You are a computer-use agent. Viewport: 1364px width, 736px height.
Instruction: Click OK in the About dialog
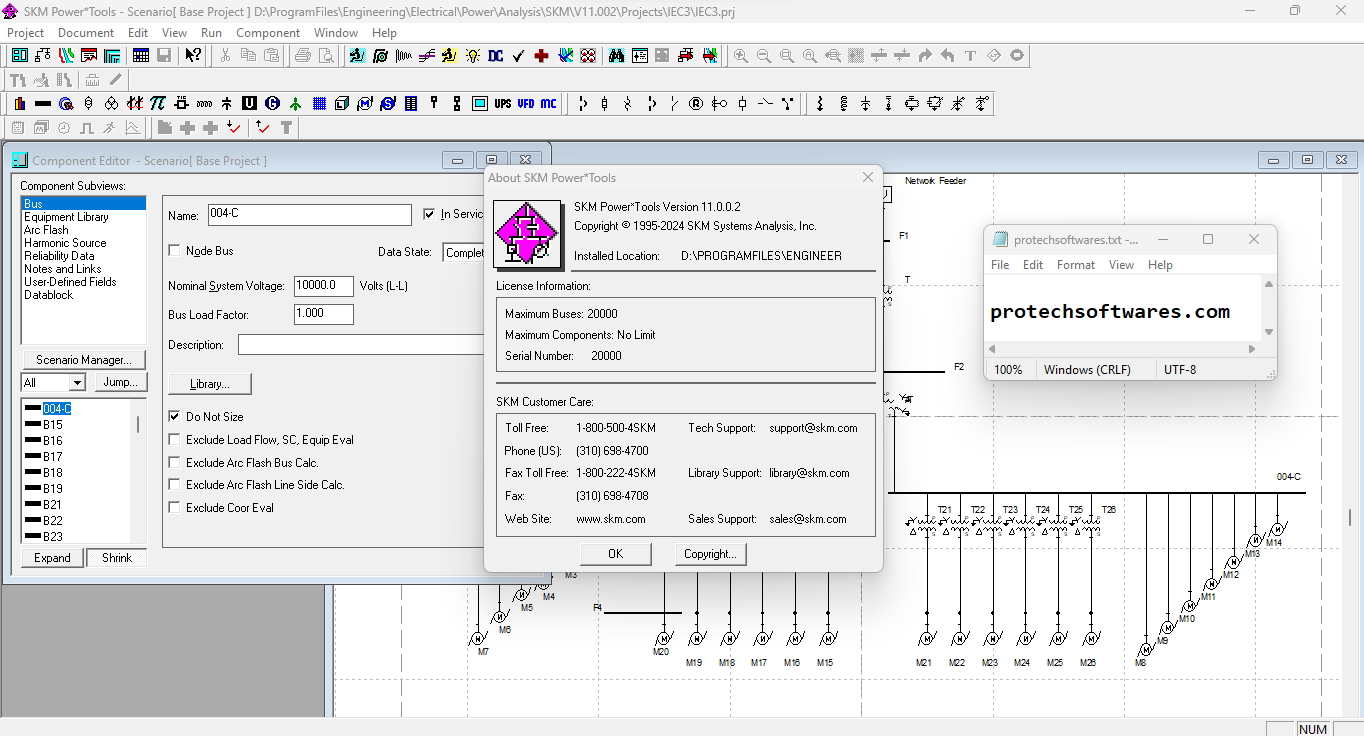point(616,554)
